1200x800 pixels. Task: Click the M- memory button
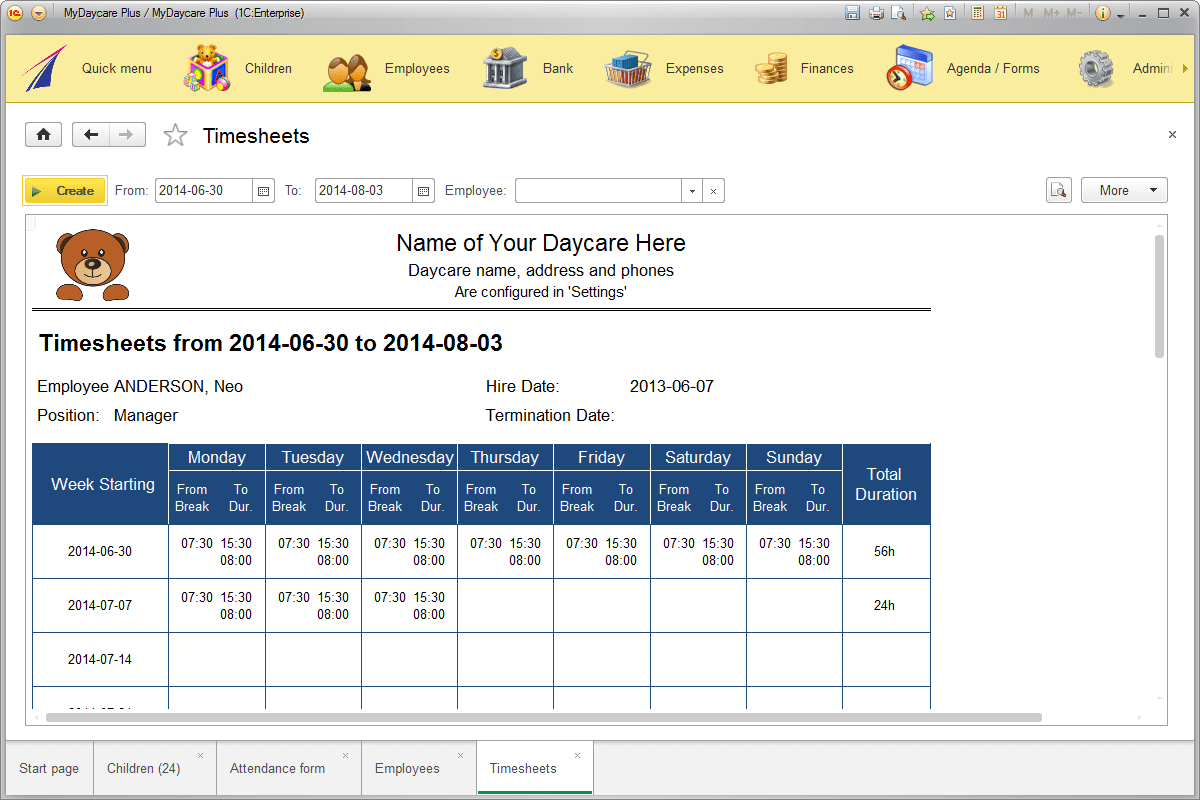click(1074, 13)
